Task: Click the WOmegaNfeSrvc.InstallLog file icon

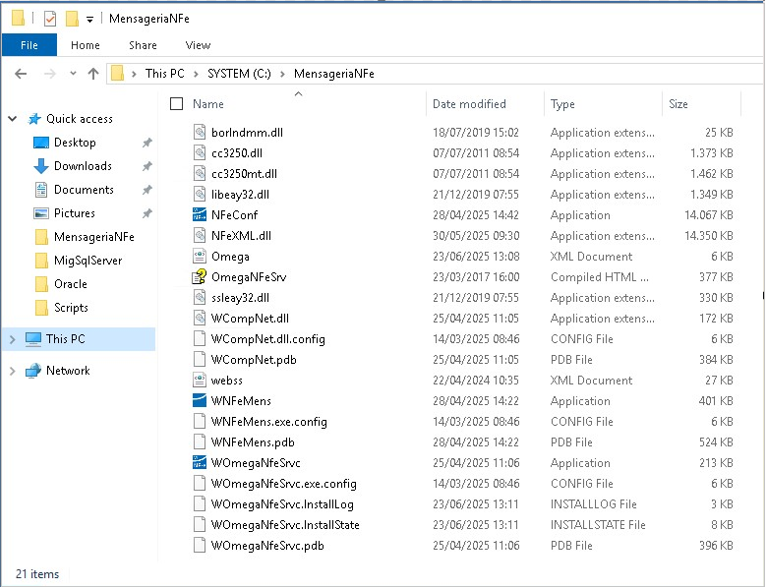Action: pos(199,504)
